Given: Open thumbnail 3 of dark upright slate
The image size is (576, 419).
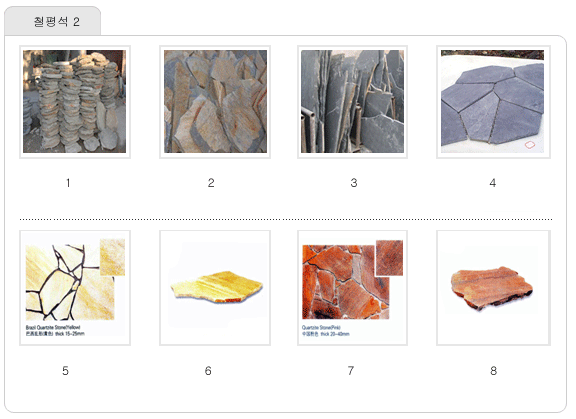Looking at the screenshot, I should click(x=353, y=102).
